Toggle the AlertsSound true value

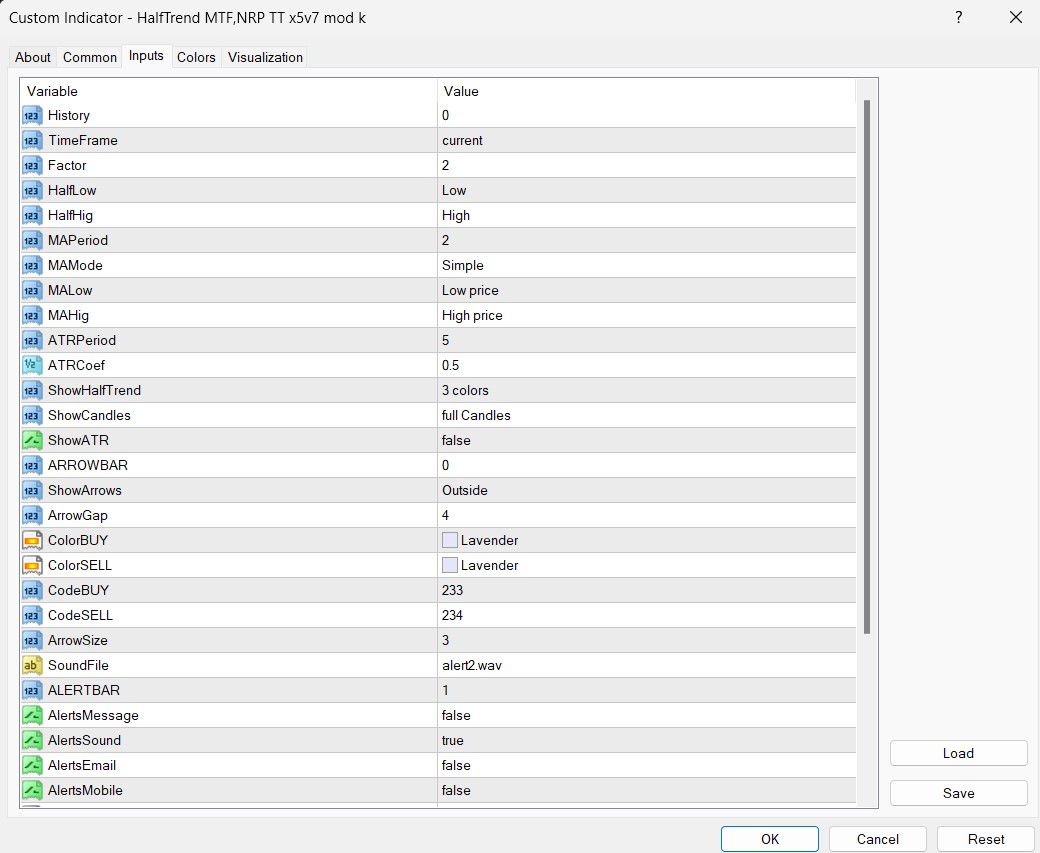point(647,740)
